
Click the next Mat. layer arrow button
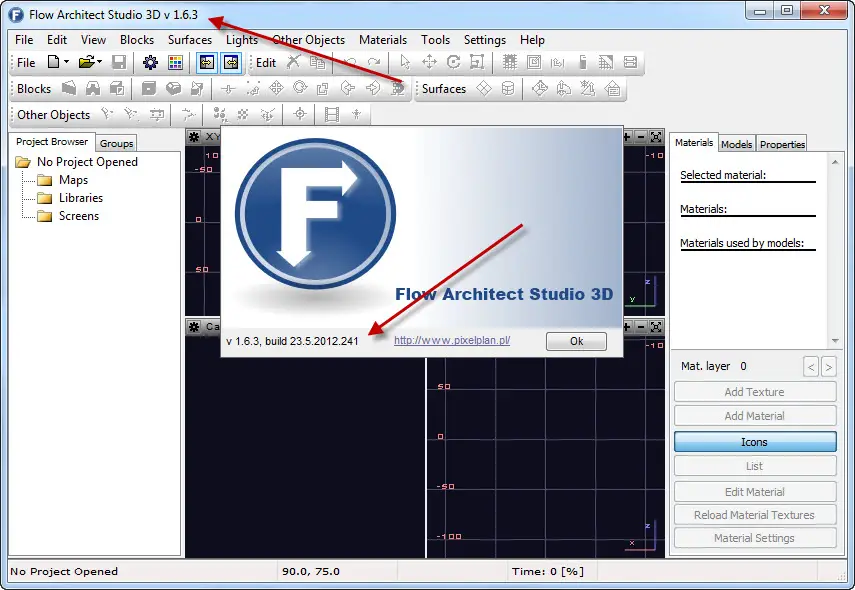(x=828, y=367)
